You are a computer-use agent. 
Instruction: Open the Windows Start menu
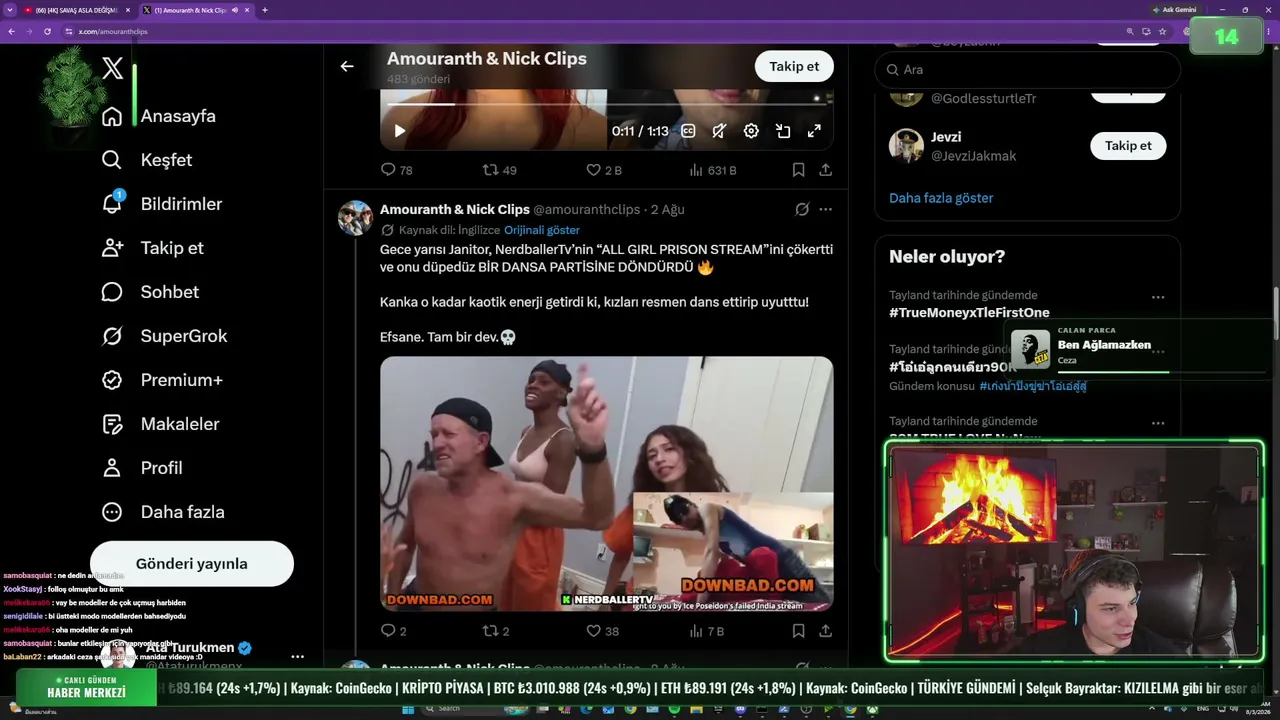tap(410, 710)
